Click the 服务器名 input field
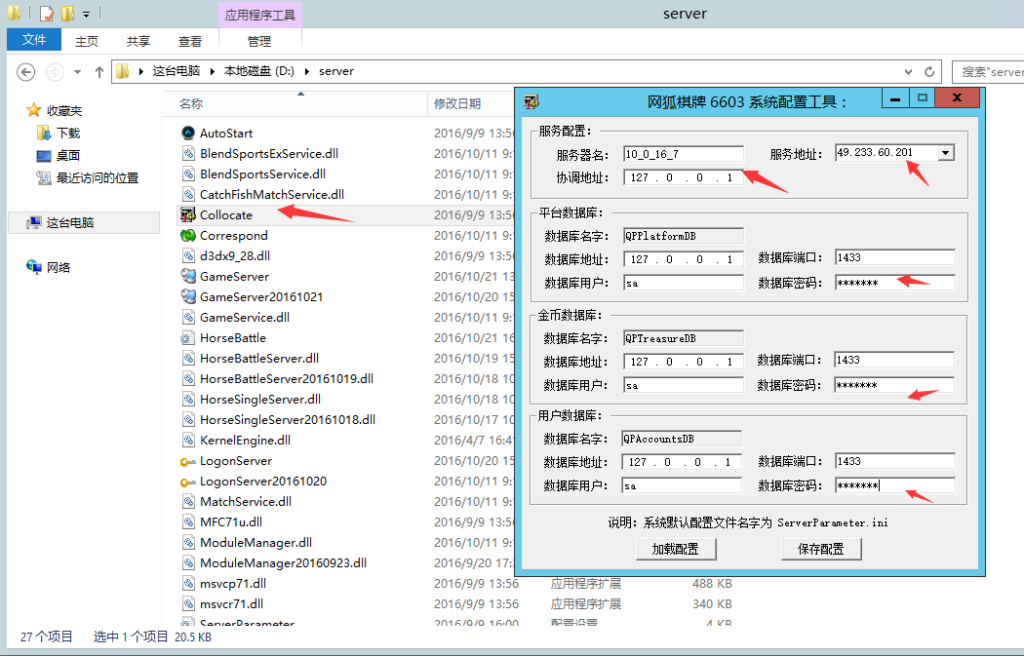The image size is (1024, 656). tap(683, 154)
